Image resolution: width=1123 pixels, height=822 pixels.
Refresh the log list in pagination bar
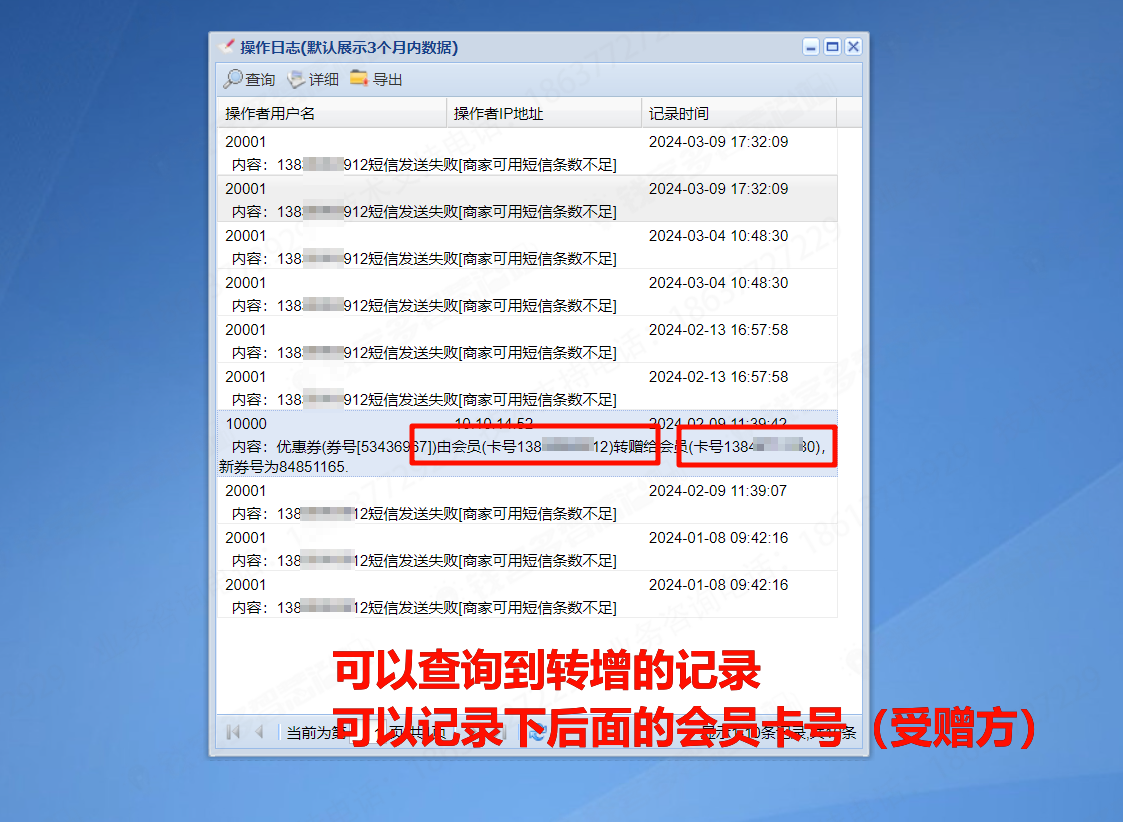[x=537, y=732]
